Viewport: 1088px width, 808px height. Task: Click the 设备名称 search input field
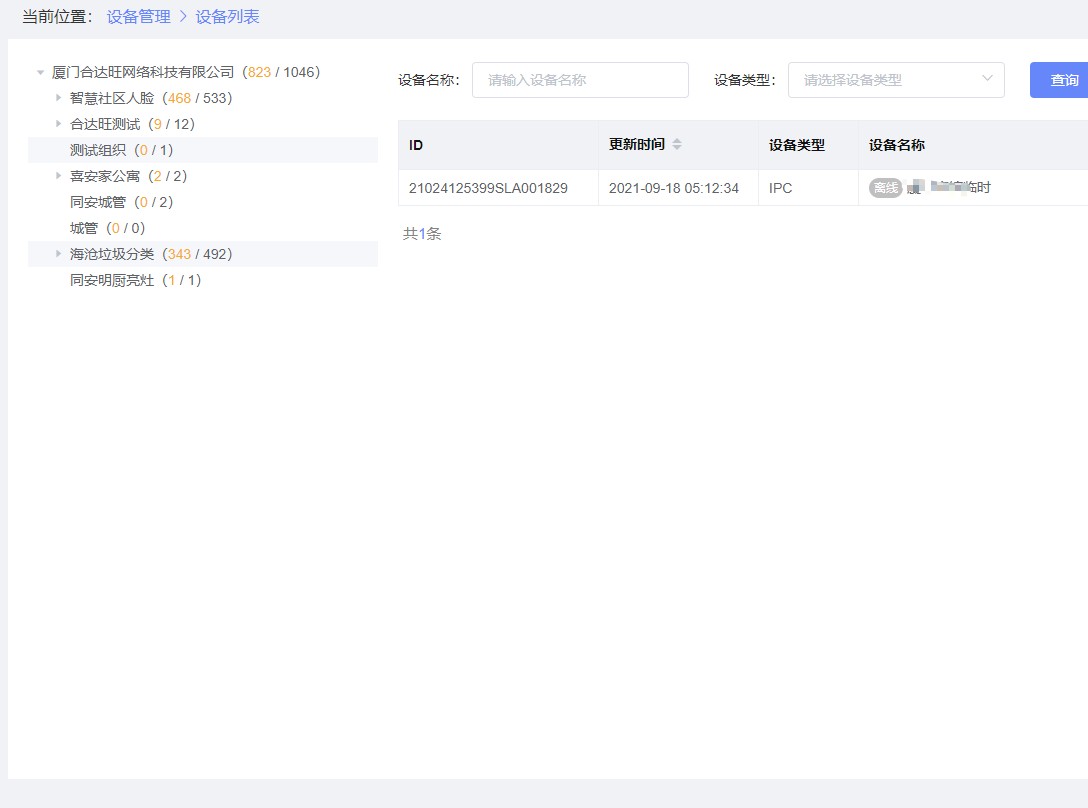(580, 80)
